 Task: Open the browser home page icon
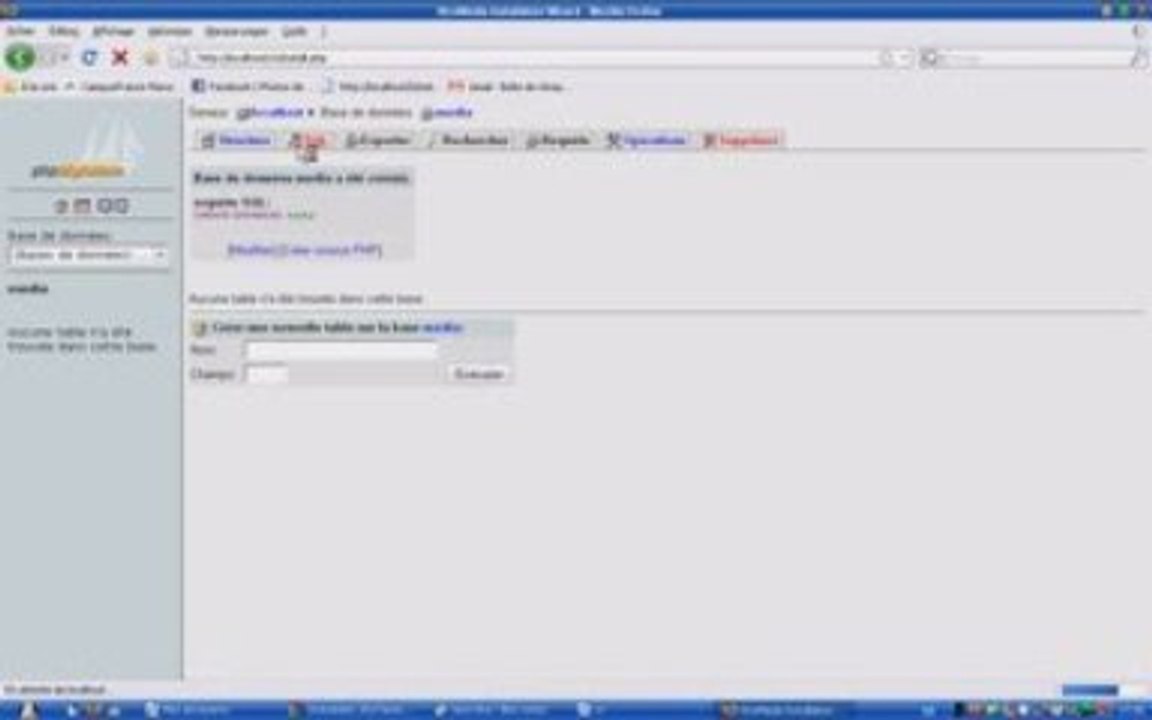click(151, 57)
